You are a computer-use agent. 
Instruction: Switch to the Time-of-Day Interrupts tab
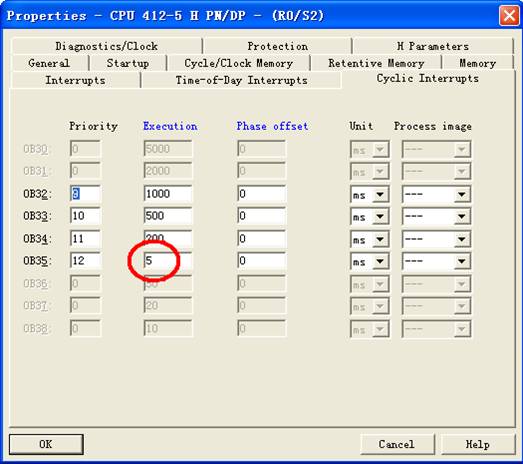coord(241,80)
